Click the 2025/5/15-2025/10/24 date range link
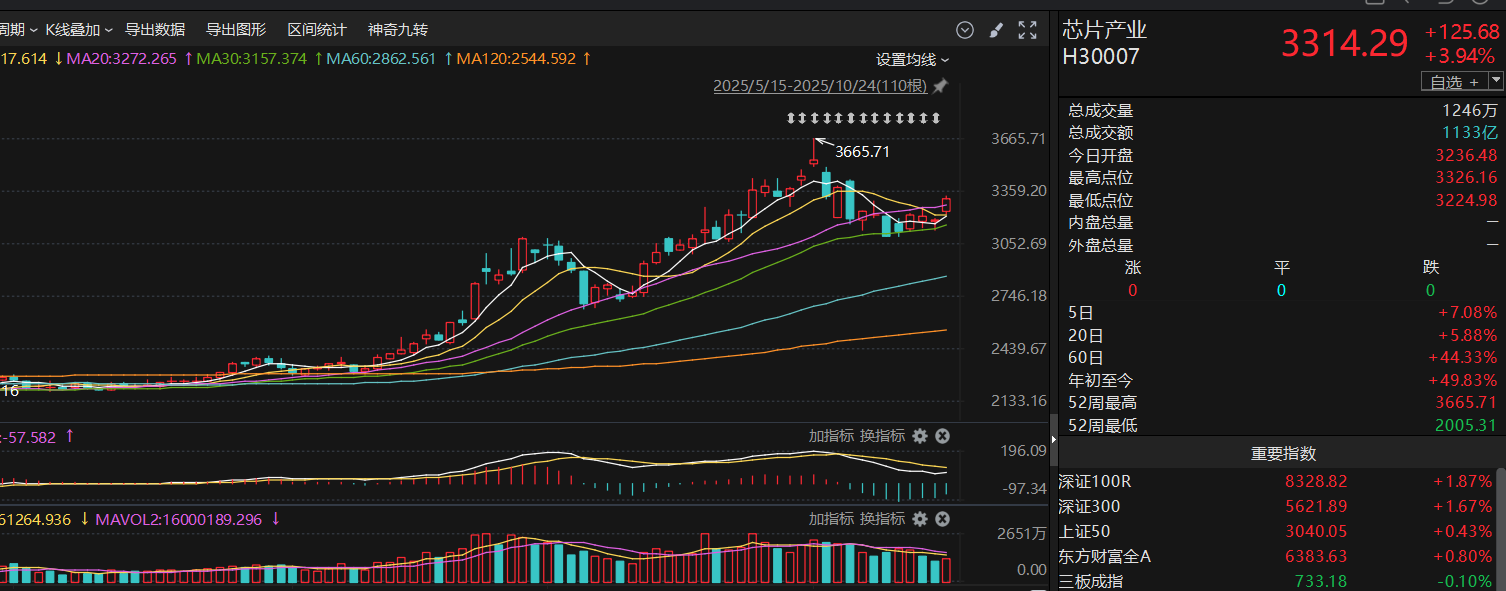 tap(820, 86)
